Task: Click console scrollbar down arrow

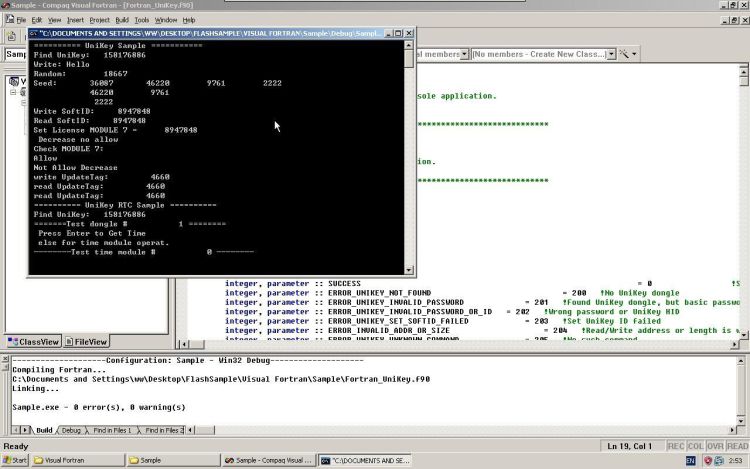Action: coord(409,270)
